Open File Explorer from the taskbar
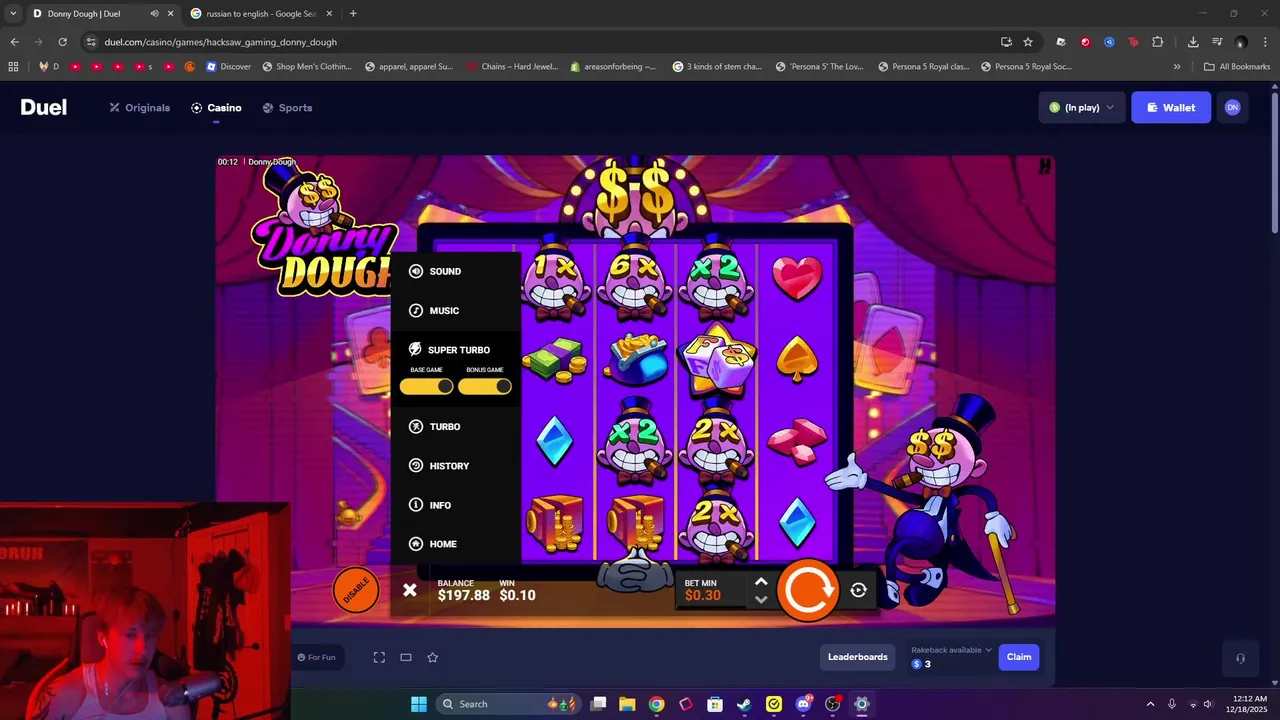Viewport: 1280px width, 720px height. click(x=627, y=704)
